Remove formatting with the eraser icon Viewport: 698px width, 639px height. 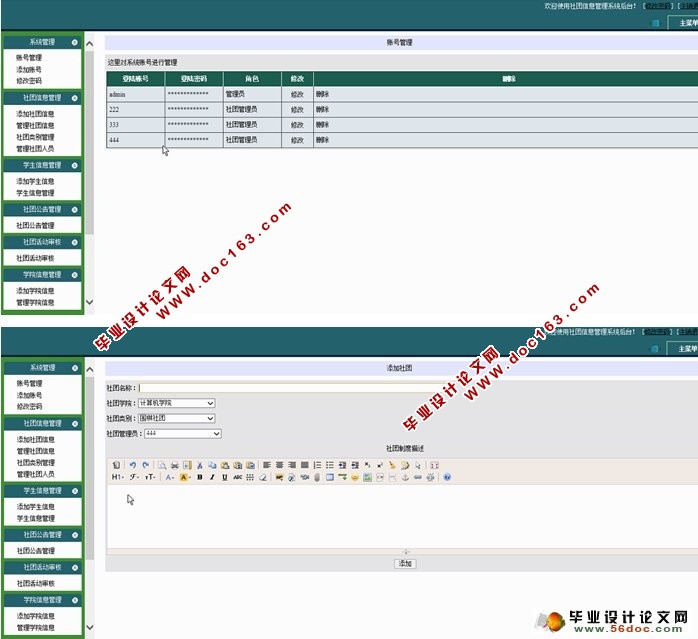263,477
